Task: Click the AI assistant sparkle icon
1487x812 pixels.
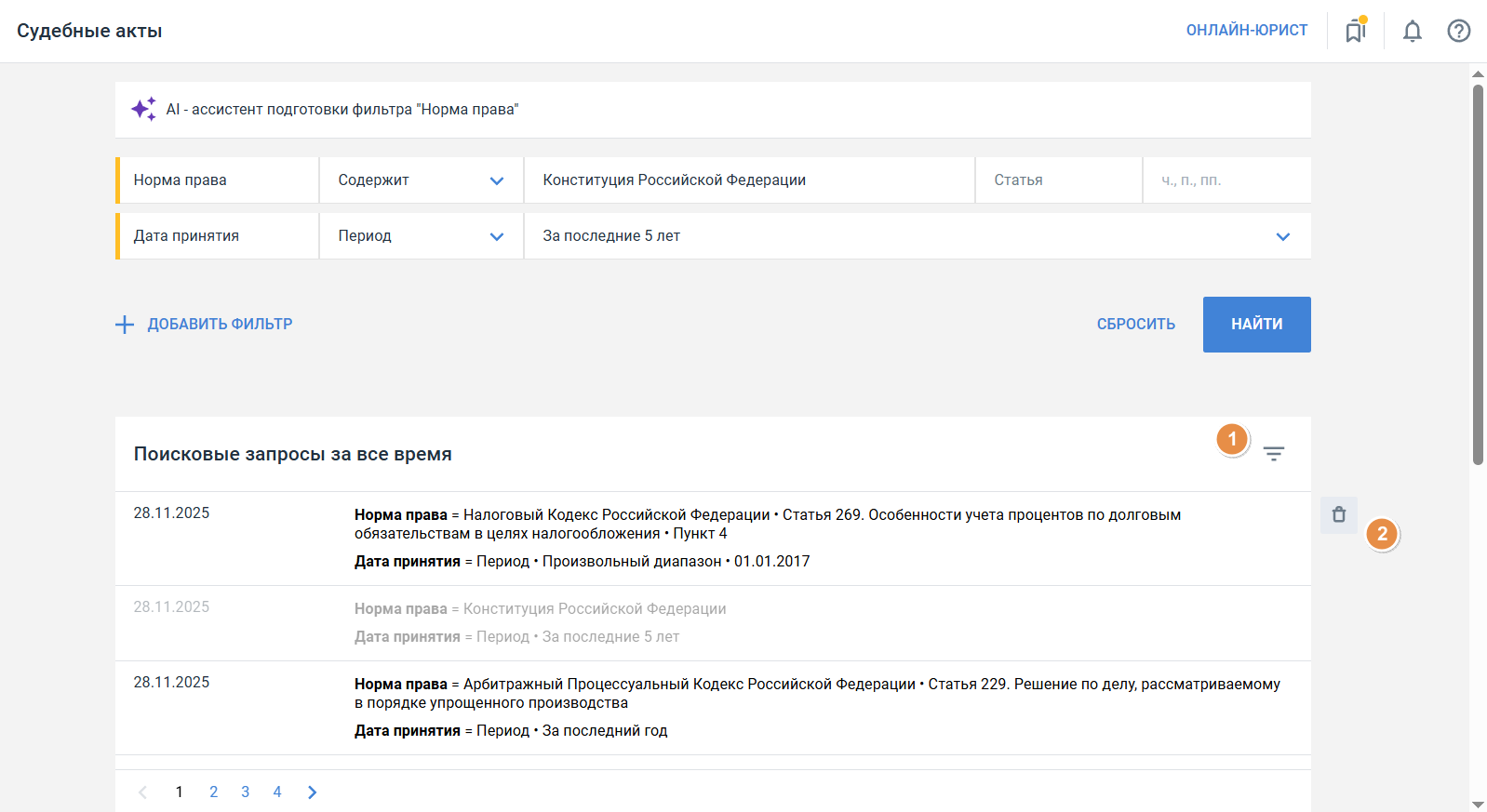Action: (143, 109)
